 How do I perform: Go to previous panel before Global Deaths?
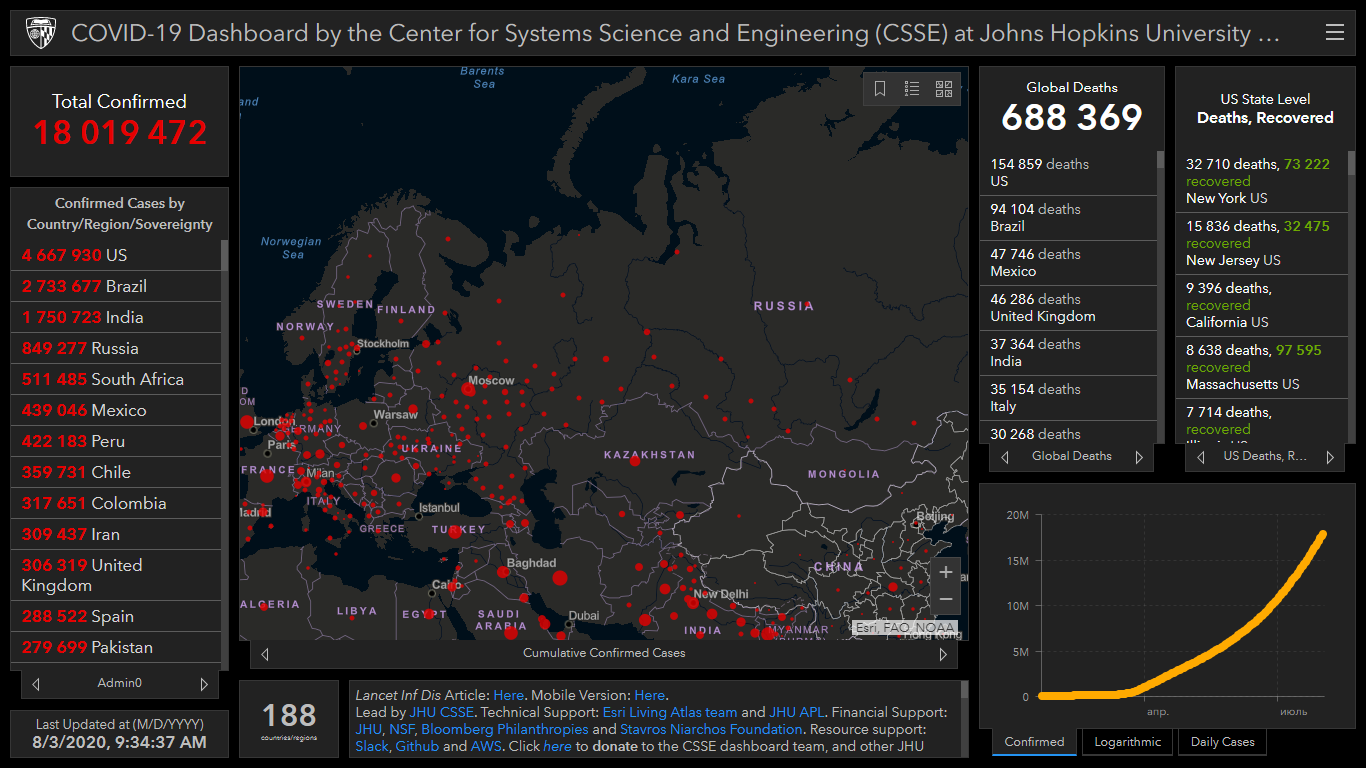click(x=1004, y=457)
